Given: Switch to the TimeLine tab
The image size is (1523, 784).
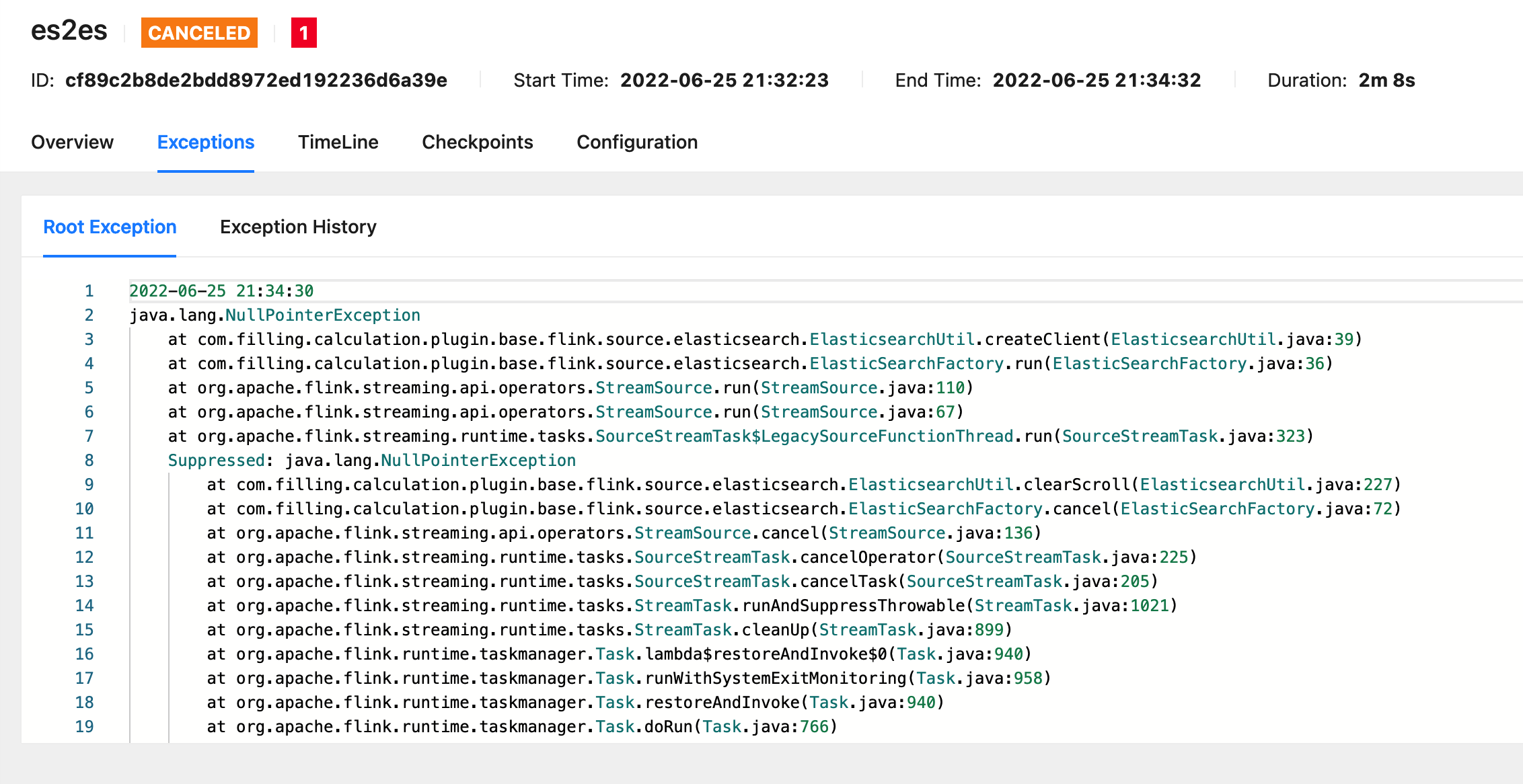Looking at the screenshot, I should coord(338,142).
